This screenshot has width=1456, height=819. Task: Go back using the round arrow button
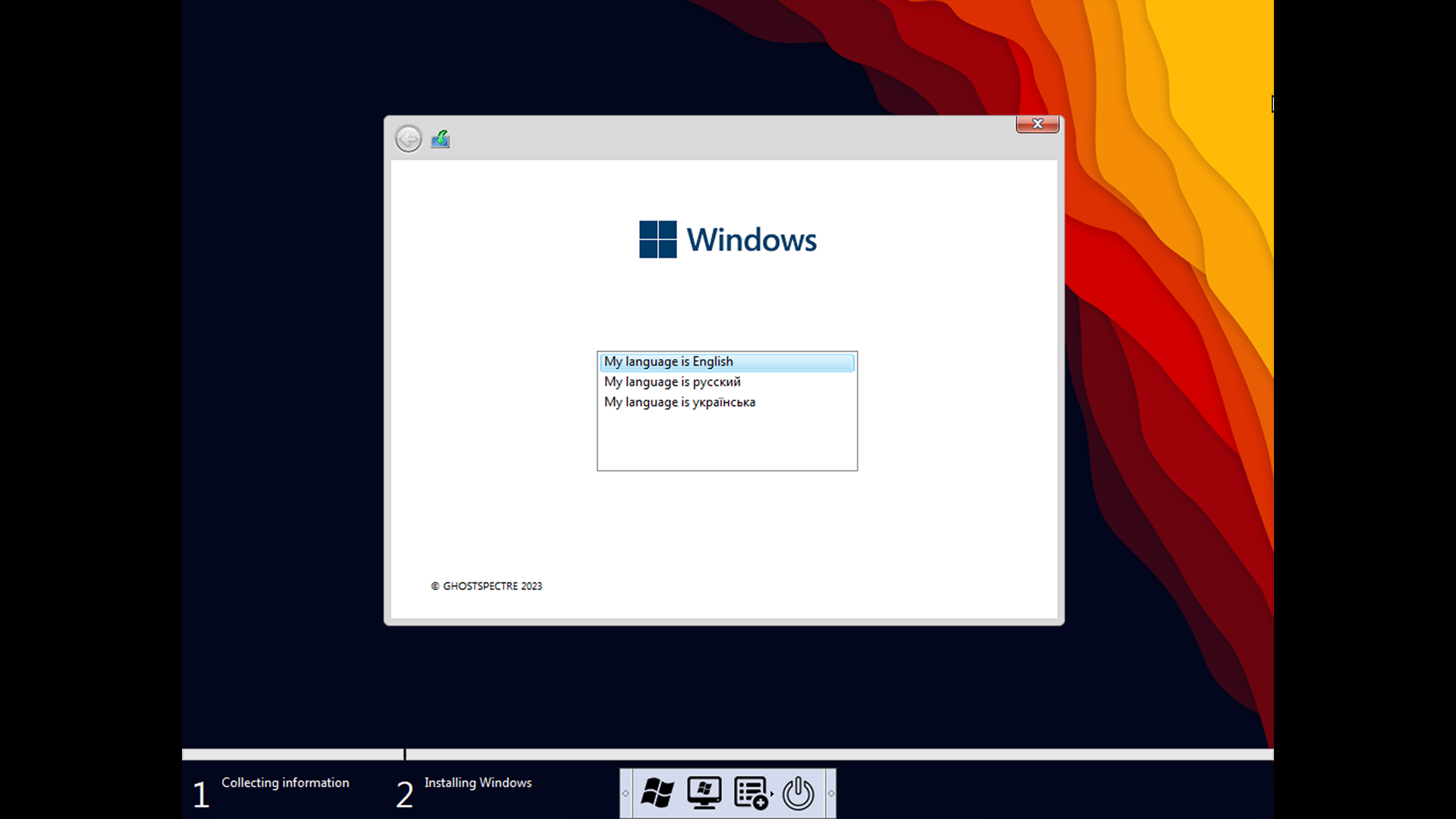(409, 139)
